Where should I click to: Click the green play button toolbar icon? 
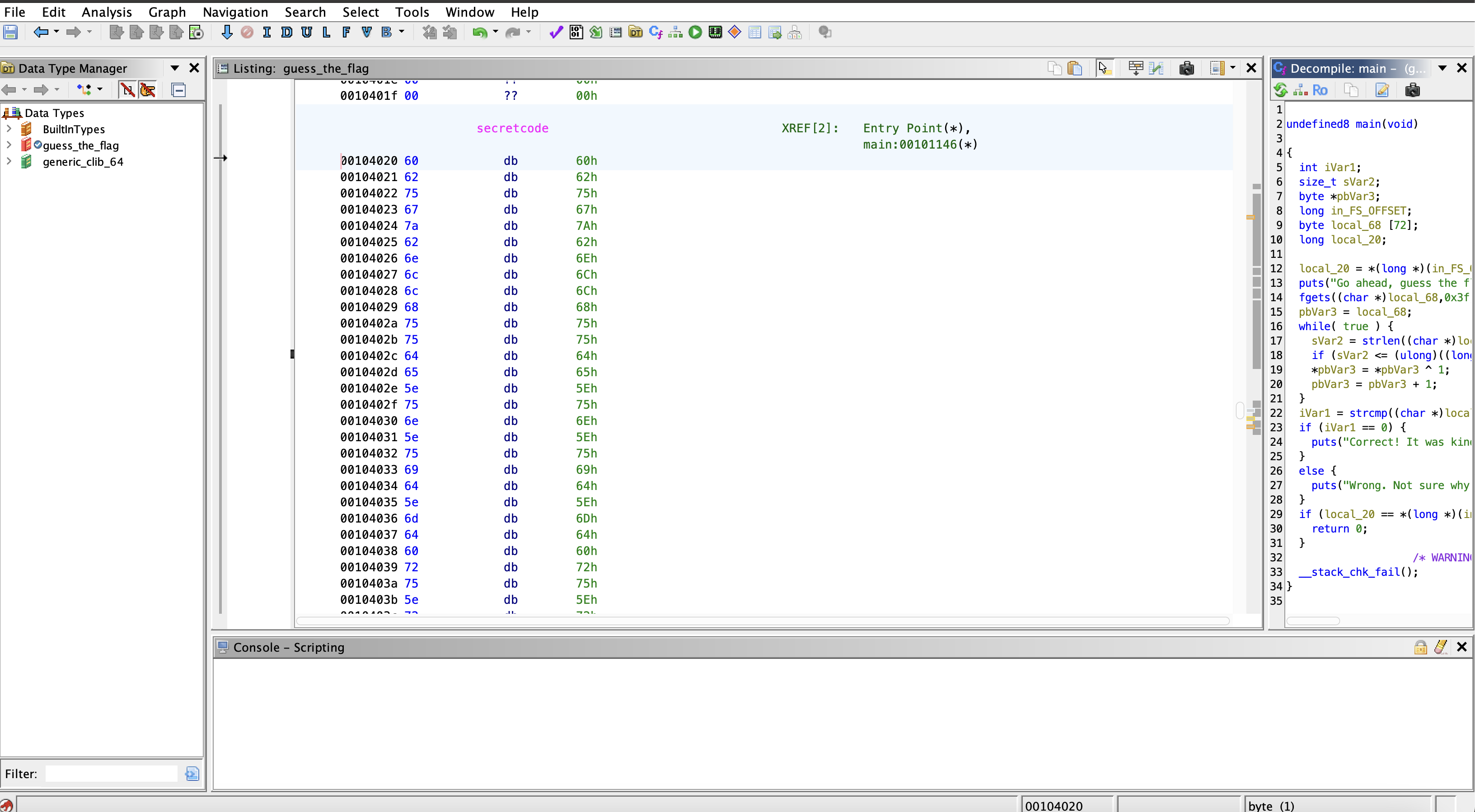[695, 32]
